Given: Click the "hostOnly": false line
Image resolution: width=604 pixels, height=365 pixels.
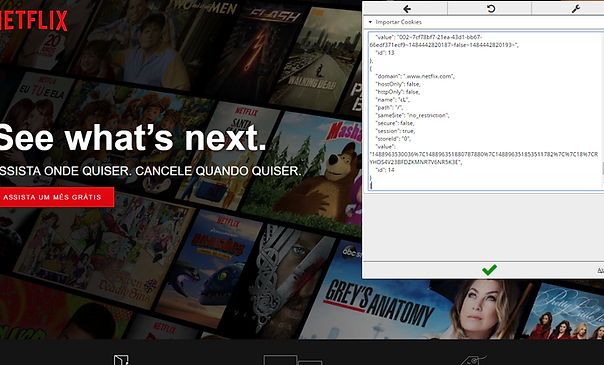Looking at the screenshot, I should [x=398, y=84].
